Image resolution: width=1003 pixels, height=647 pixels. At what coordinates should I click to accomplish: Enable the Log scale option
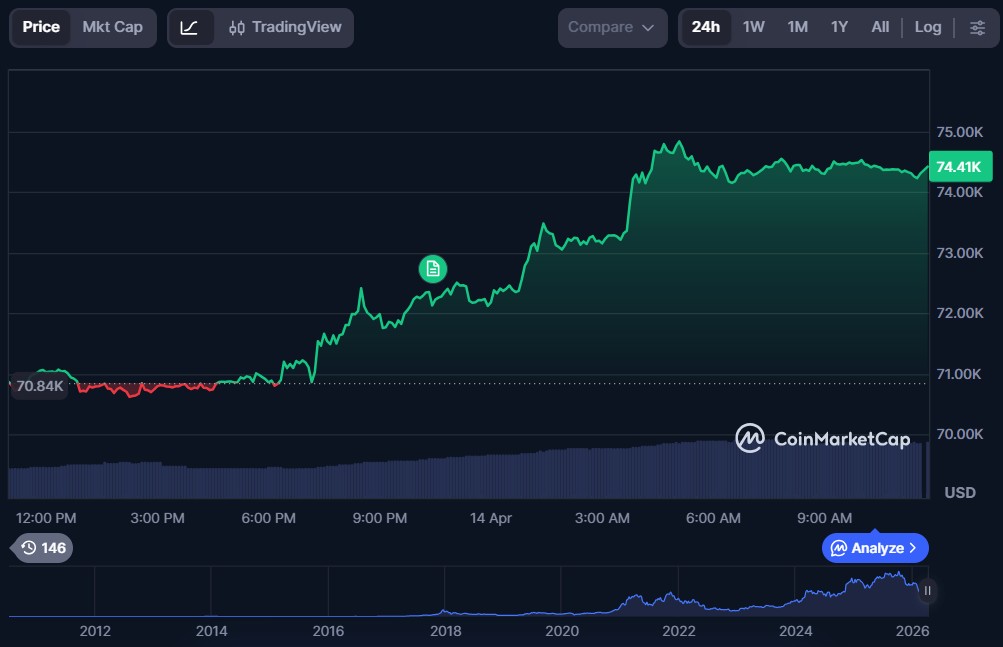click(x=927, y=27)
